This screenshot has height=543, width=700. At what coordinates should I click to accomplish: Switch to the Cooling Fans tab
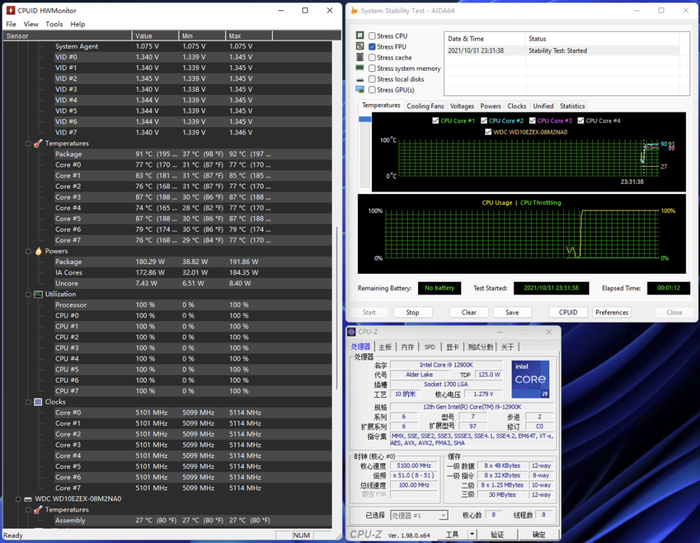425,106
